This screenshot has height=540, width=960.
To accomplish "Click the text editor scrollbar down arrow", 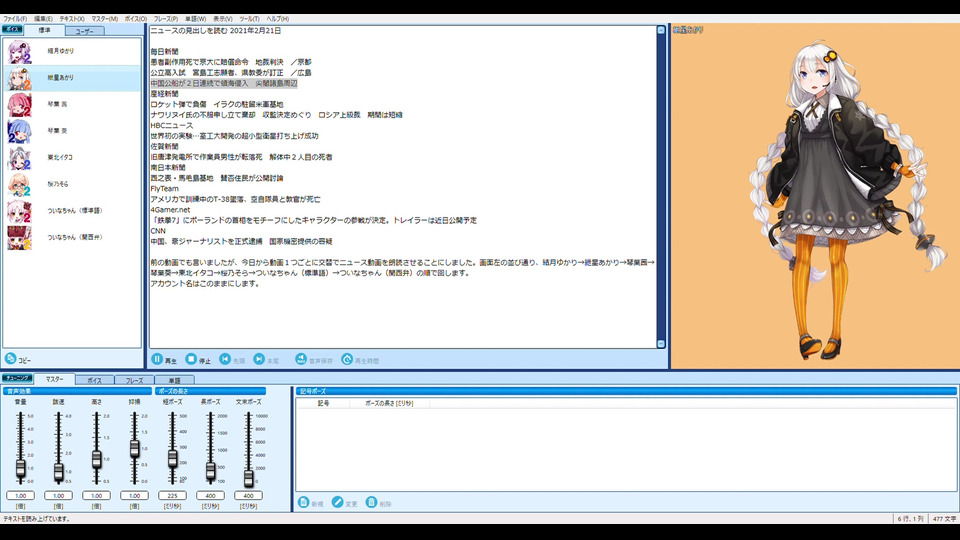I will click(x=661, y=344).
